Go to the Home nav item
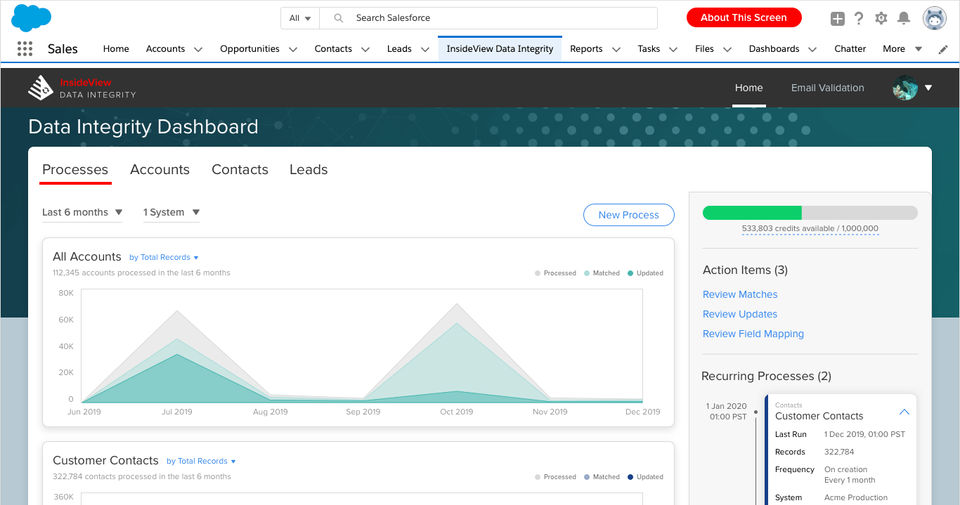Screen dimensions: 960x505 [x=116, y=49]
